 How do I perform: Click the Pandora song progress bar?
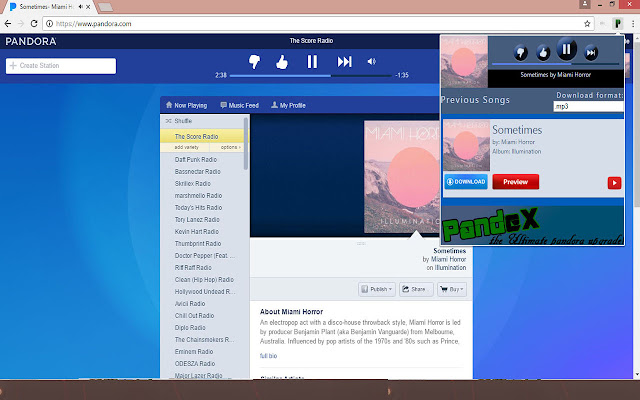click(311, 76)
